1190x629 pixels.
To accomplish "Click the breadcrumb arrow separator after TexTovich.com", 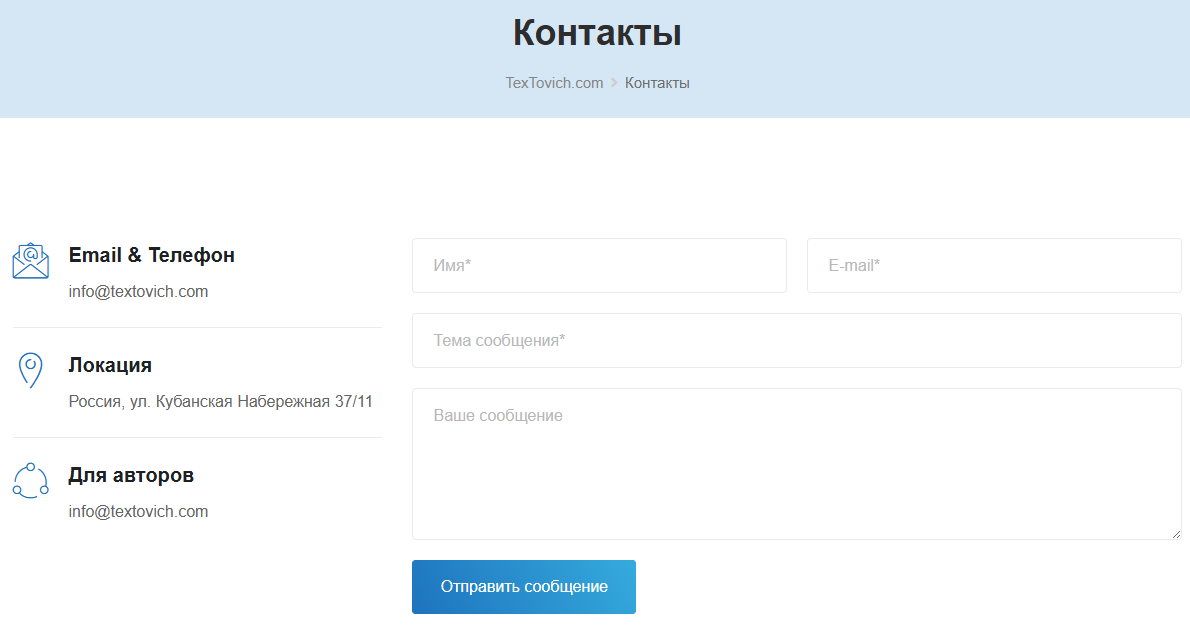I will point(614,83).
